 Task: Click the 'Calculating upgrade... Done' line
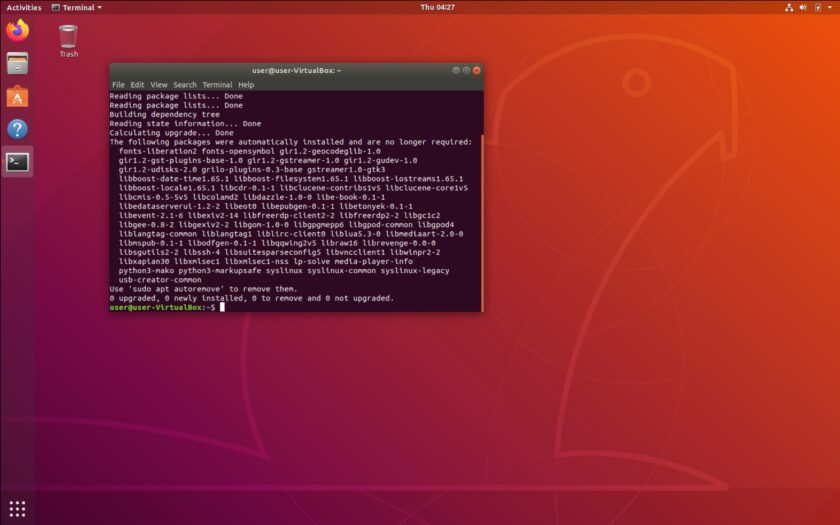(x=171, y=133)
